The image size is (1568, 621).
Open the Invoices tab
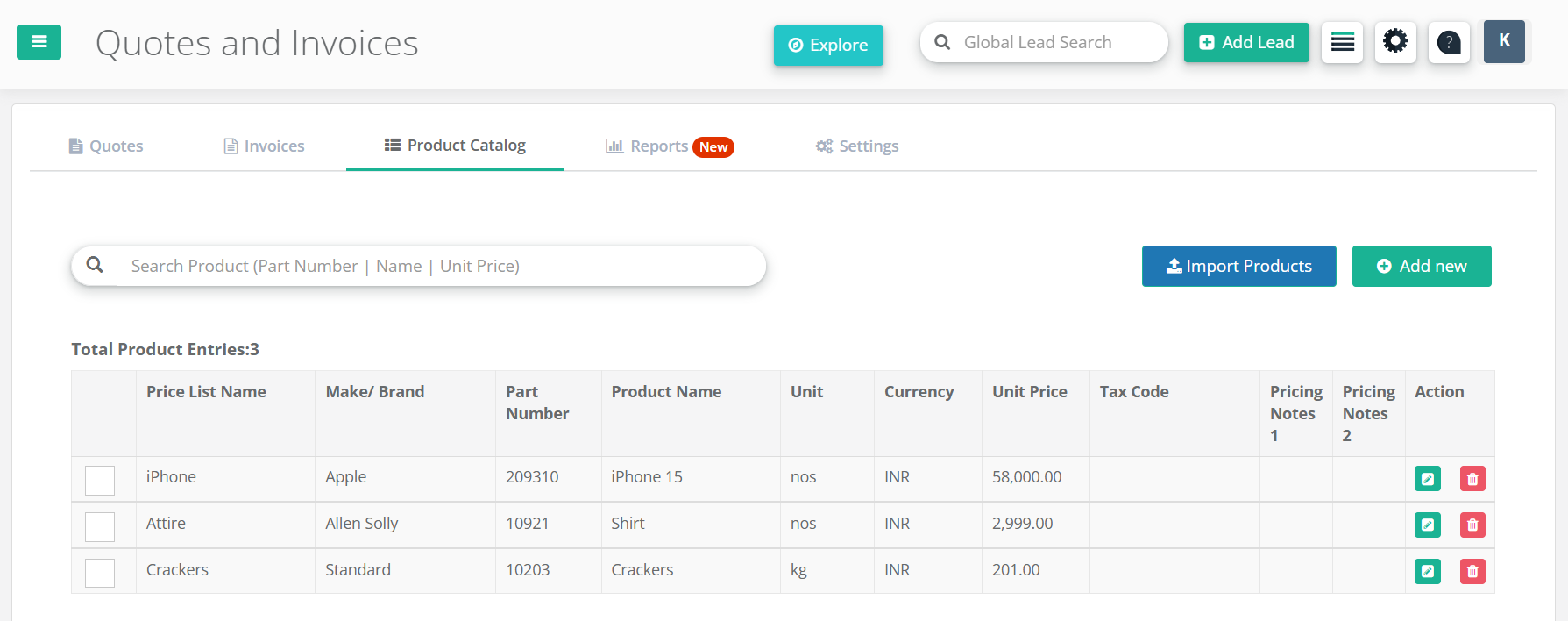click(264, 146)
